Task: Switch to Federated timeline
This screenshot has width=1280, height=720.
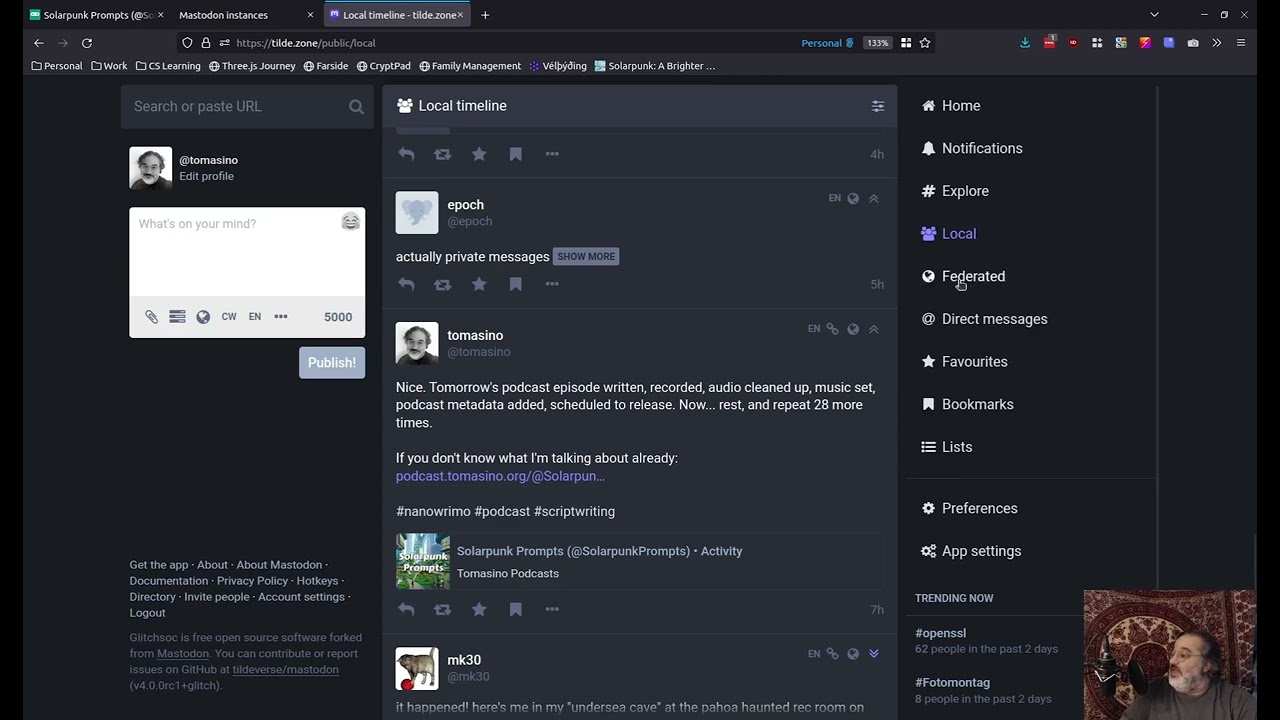Action: (963, 276)
